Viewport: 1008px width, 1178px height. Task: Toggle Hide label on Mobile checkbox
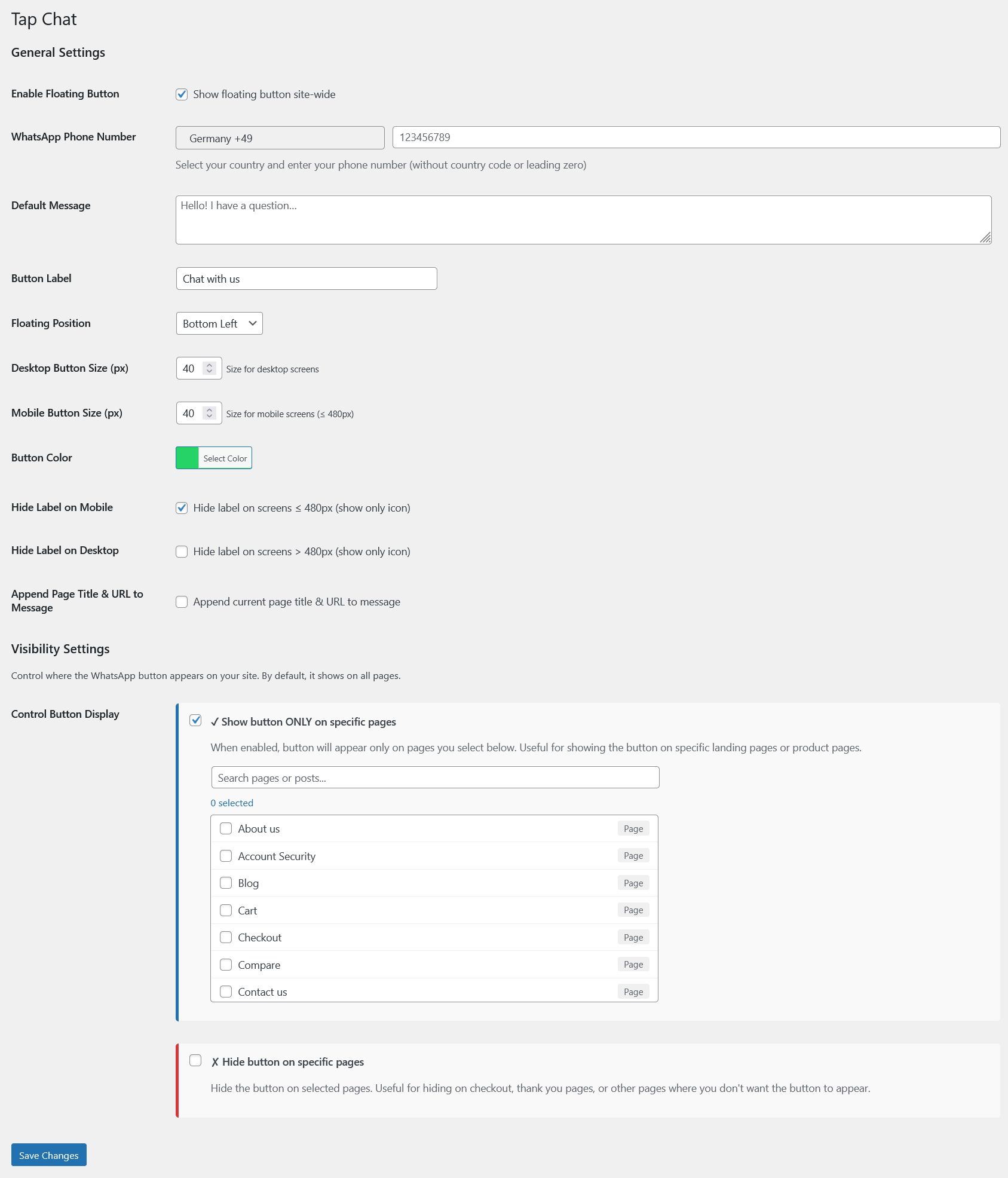(x=182, y=508)
